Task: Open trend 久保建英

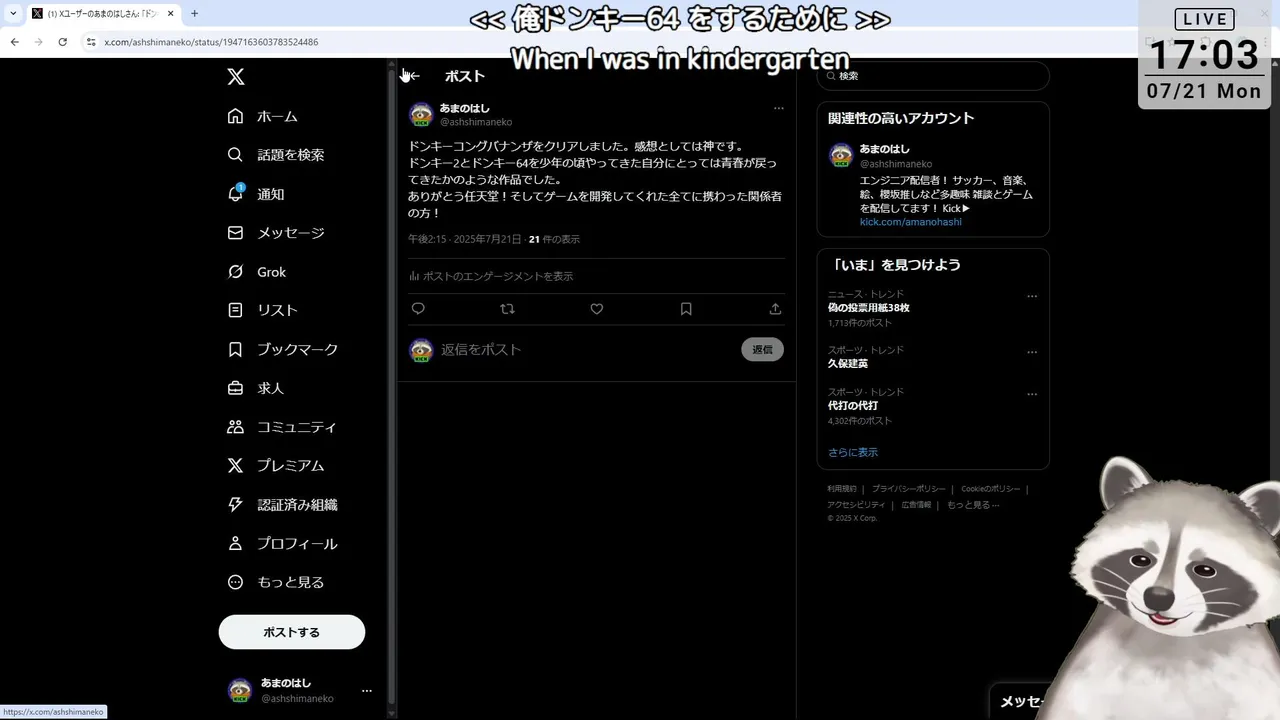Action: [848, 364]
